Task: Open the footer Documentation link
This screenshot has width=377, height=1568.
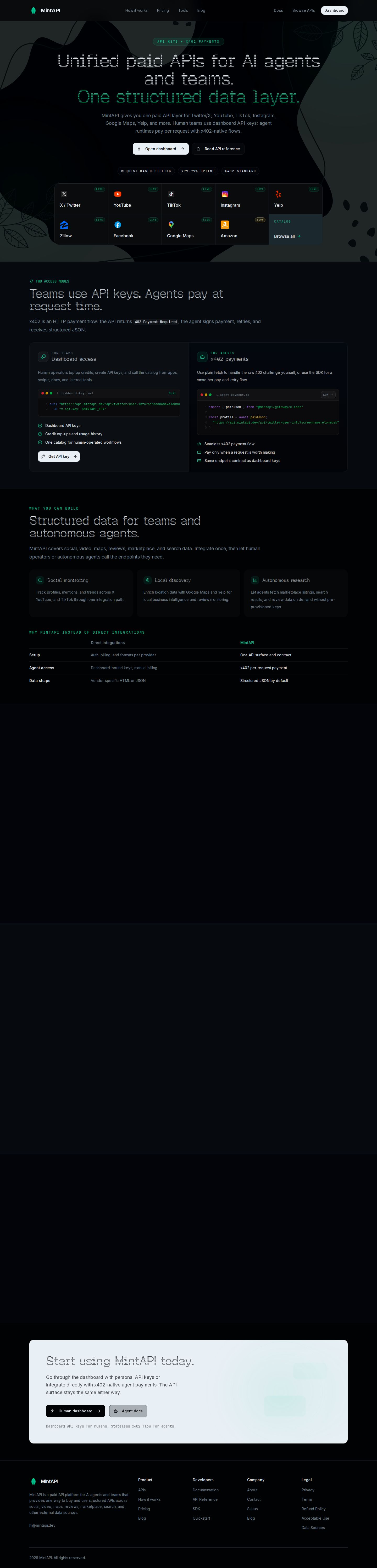Action: (206, 1490)
